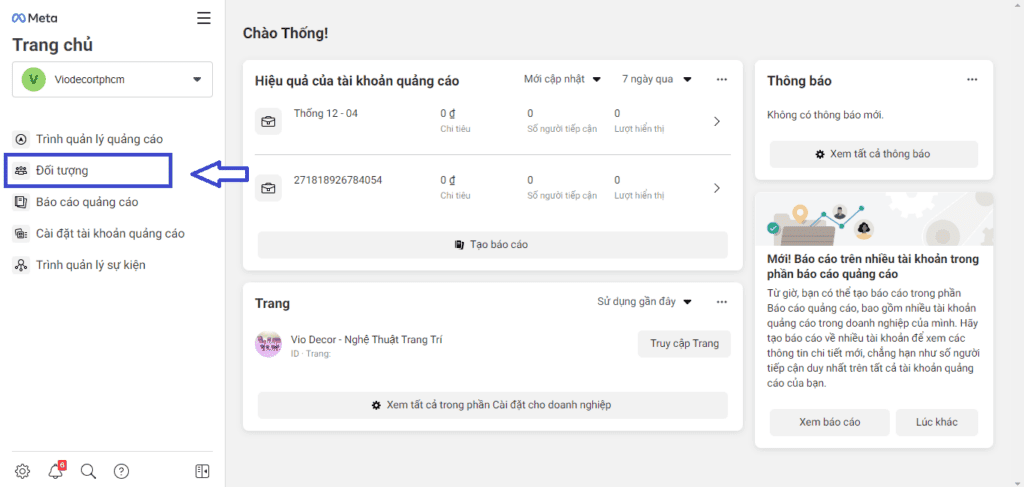Open settings gear icon in sidebar footer

point(22,471)
